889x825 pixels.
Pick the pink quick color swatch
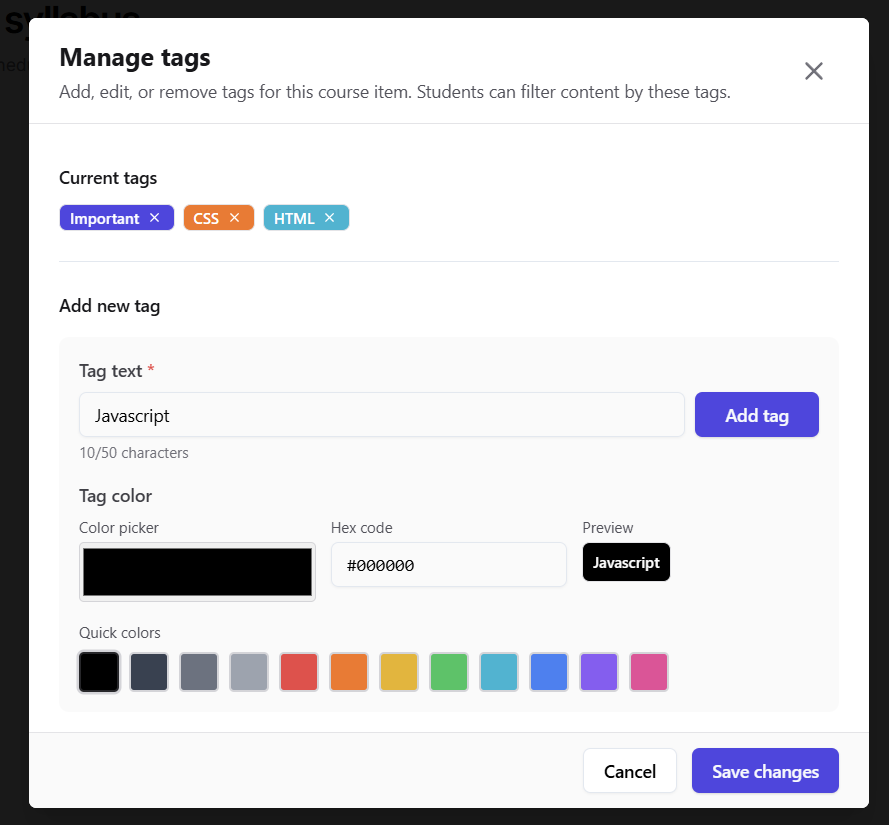[x=649, y=672]
